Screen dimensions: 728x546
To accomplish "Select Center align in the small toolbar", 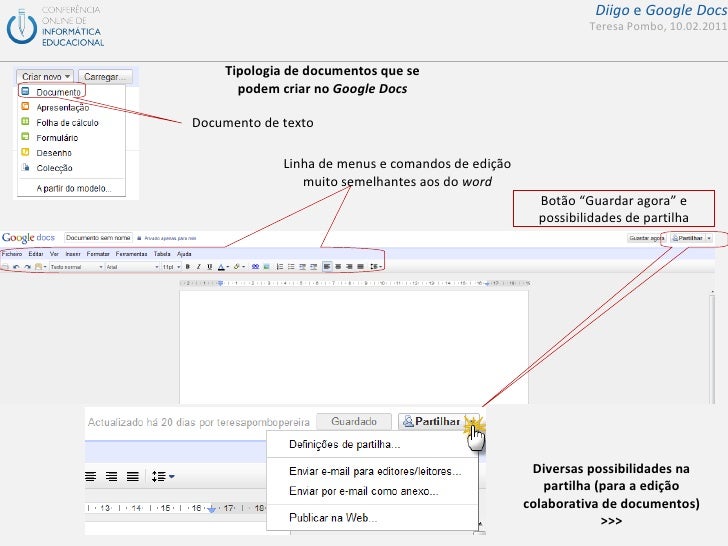I will (338, 266).
